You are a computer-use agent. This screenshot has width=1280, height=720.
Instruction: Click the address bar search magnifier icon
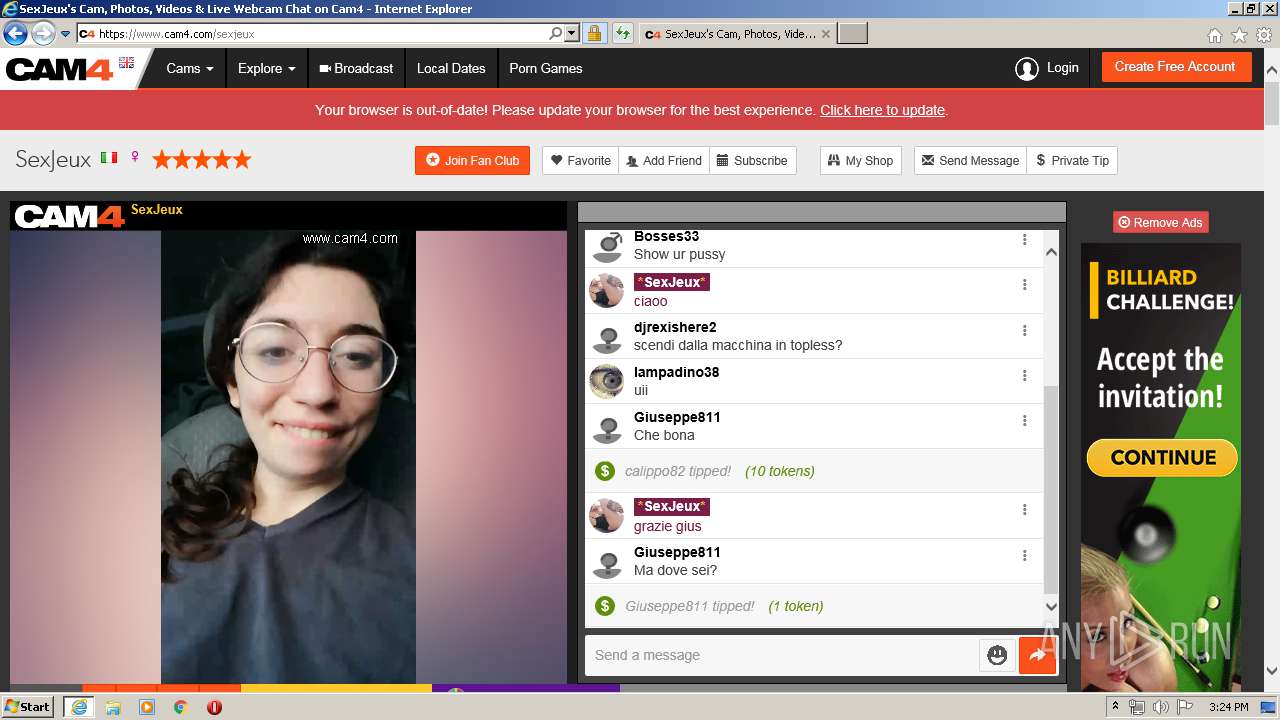click(x=556, y=33)
